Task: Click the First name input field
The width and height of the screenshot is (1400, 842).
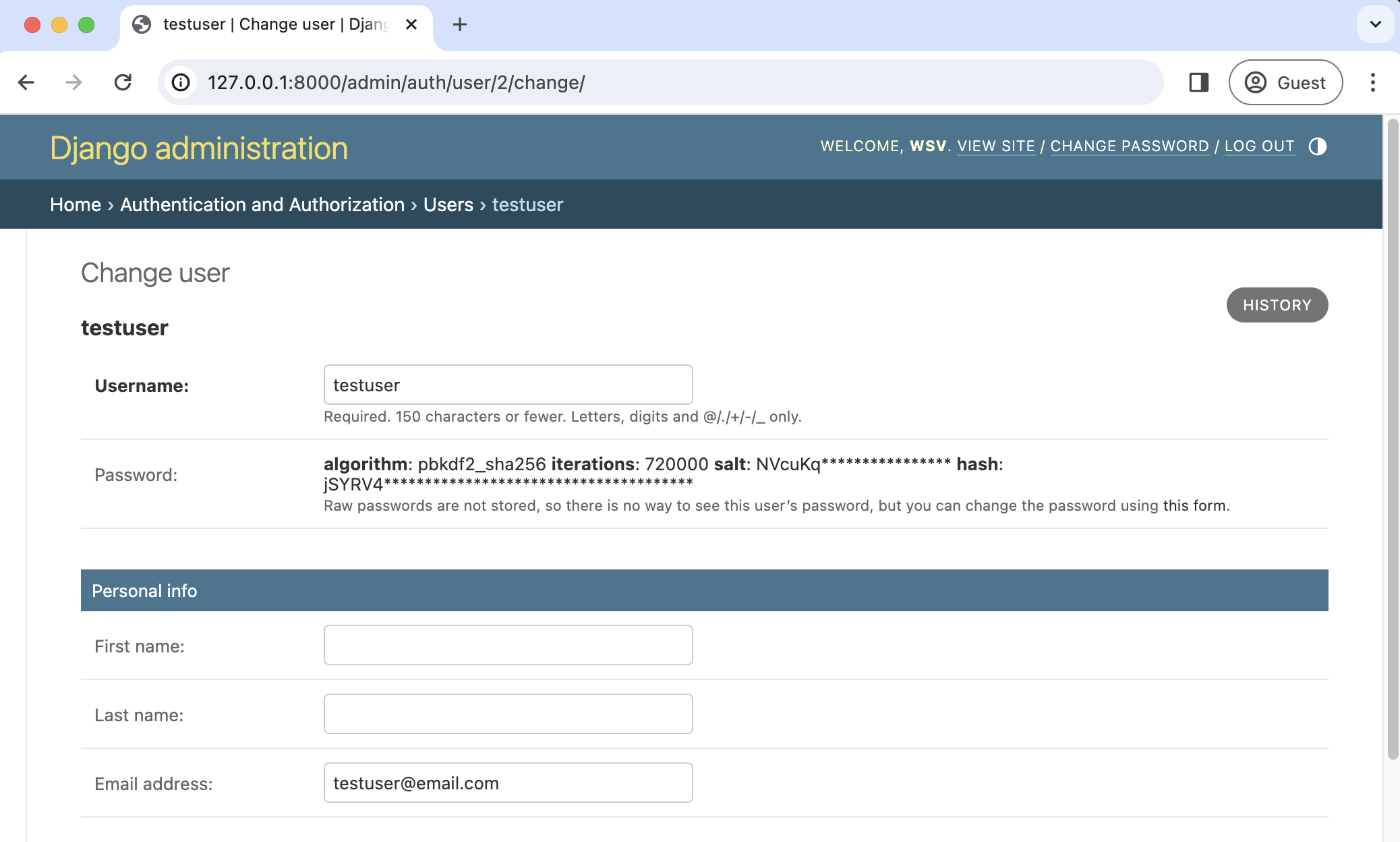Action: pyautogui.click(x=508, y=645)
